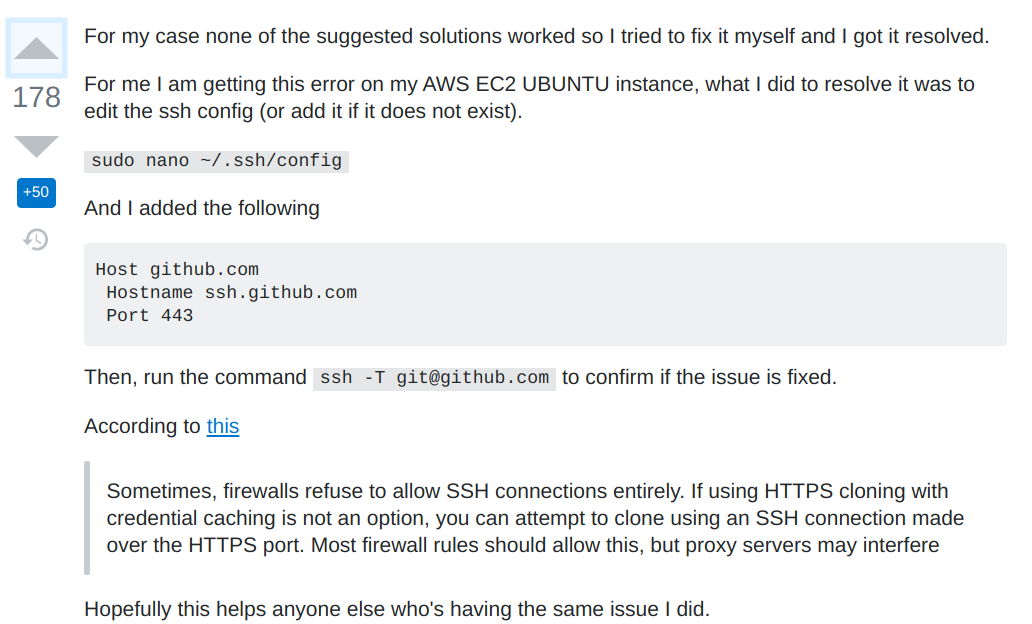Click the ssh -T git@github.com inline command

[434, 378]
